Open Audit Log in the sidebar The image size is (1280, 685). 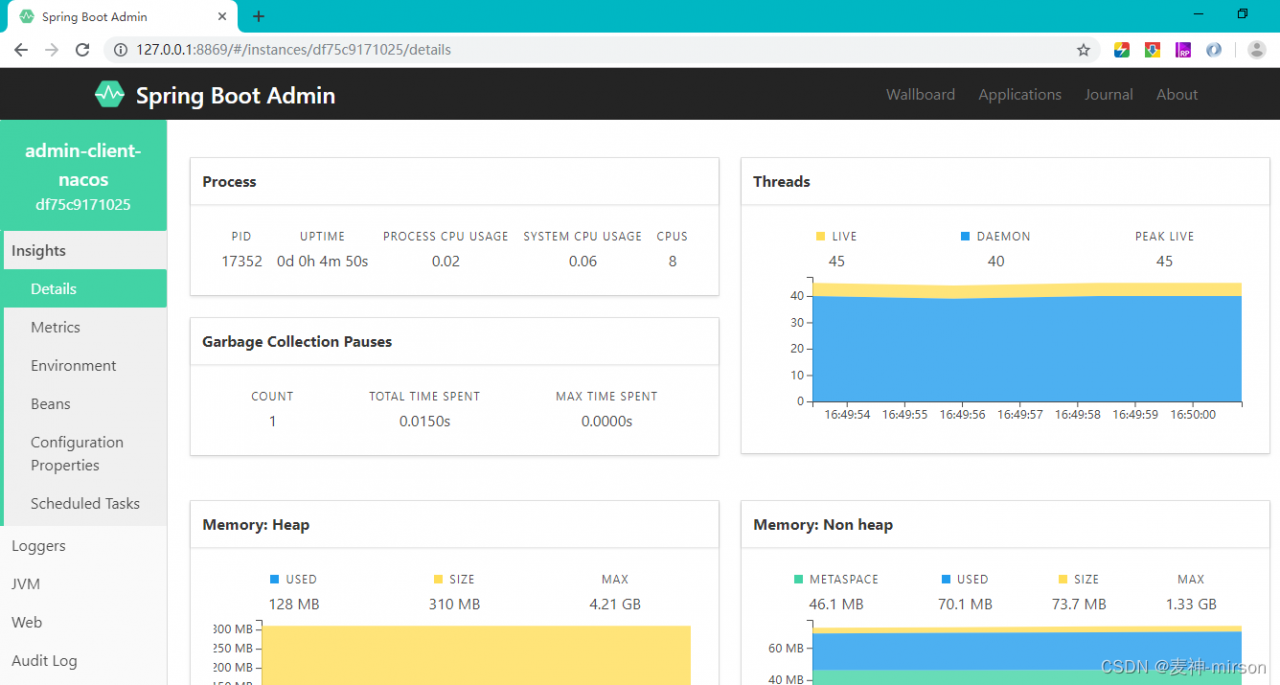[84, 661]
